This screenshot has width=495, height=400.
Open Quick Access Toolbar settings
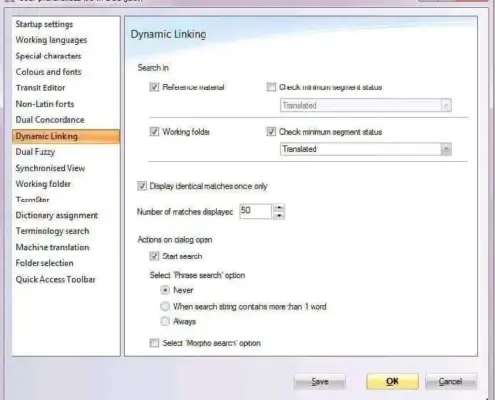click(x=55, y=279)
